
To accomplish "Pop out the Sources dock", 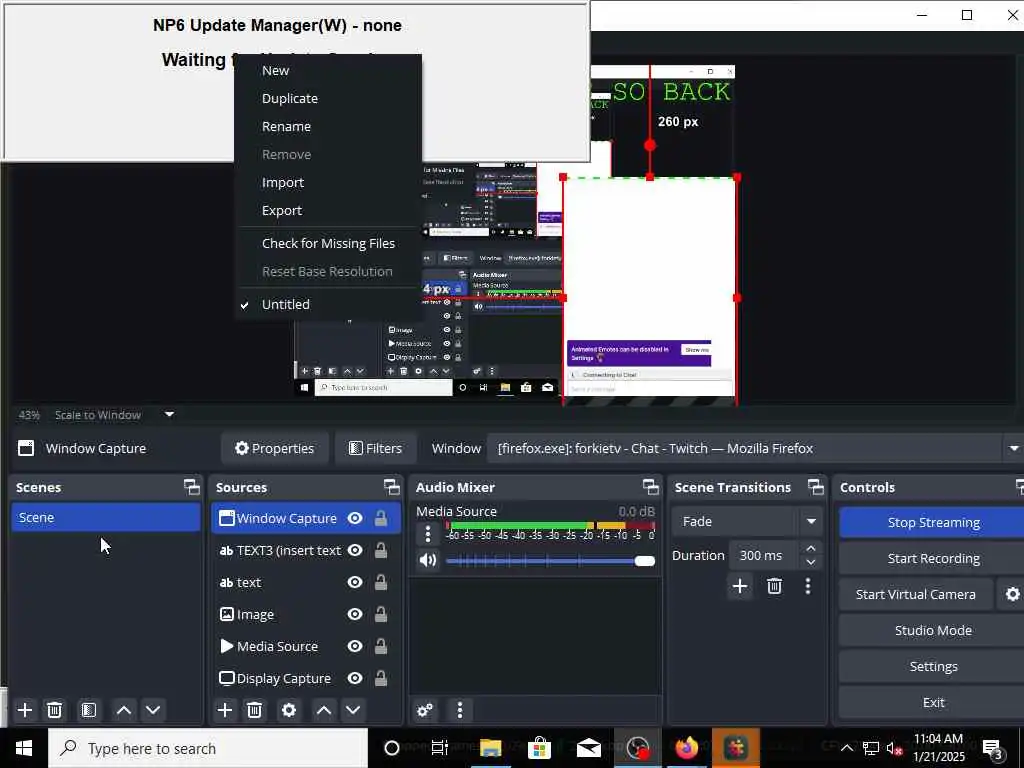I will (391, 487).
